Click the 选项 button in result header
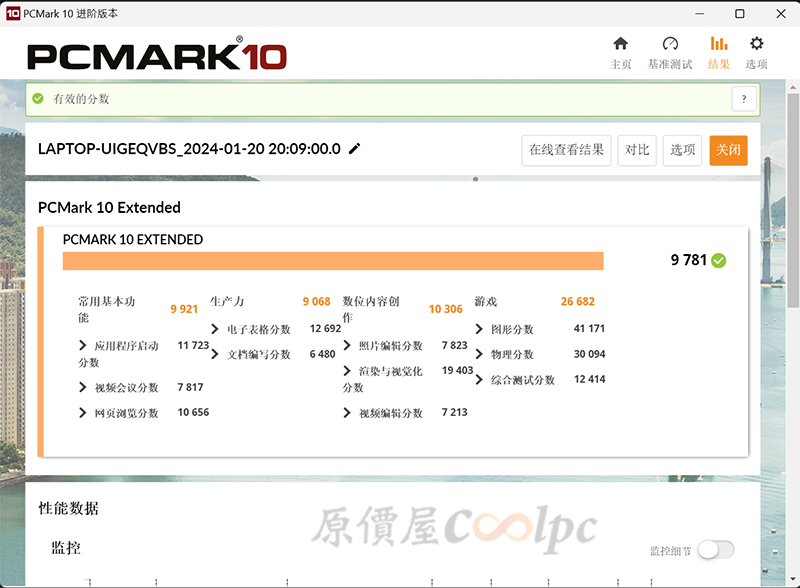The height and width of the screenshot is (588, 800). tap(682, 151)
